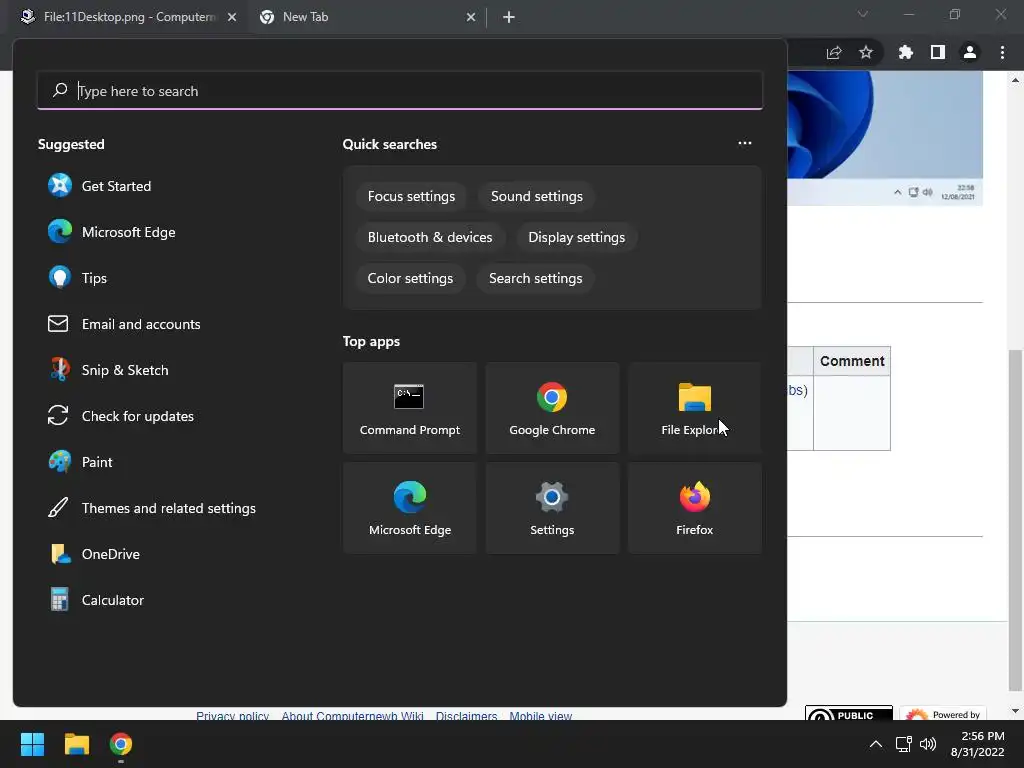This screenshot has height=768, width=1024.
Task: Open network status in system tray
Action: coord(903,744)
